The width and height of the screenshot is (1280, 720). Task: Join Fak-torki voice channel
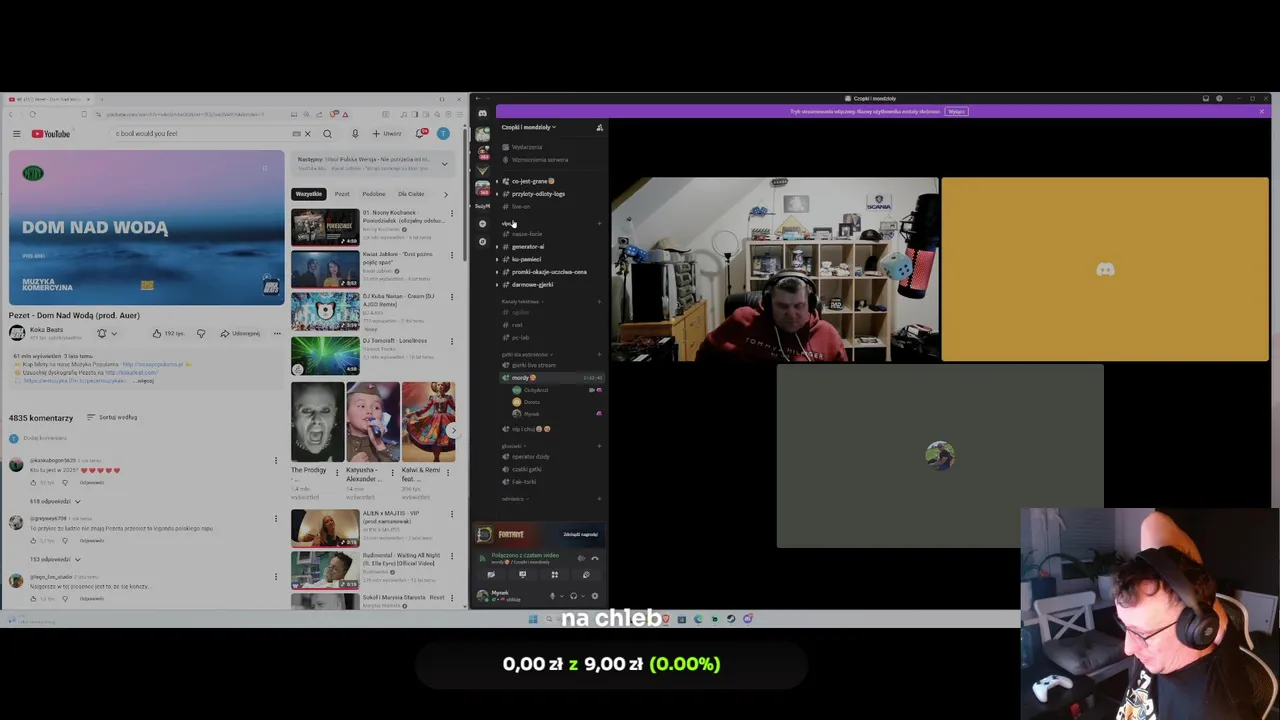point(524,482)
